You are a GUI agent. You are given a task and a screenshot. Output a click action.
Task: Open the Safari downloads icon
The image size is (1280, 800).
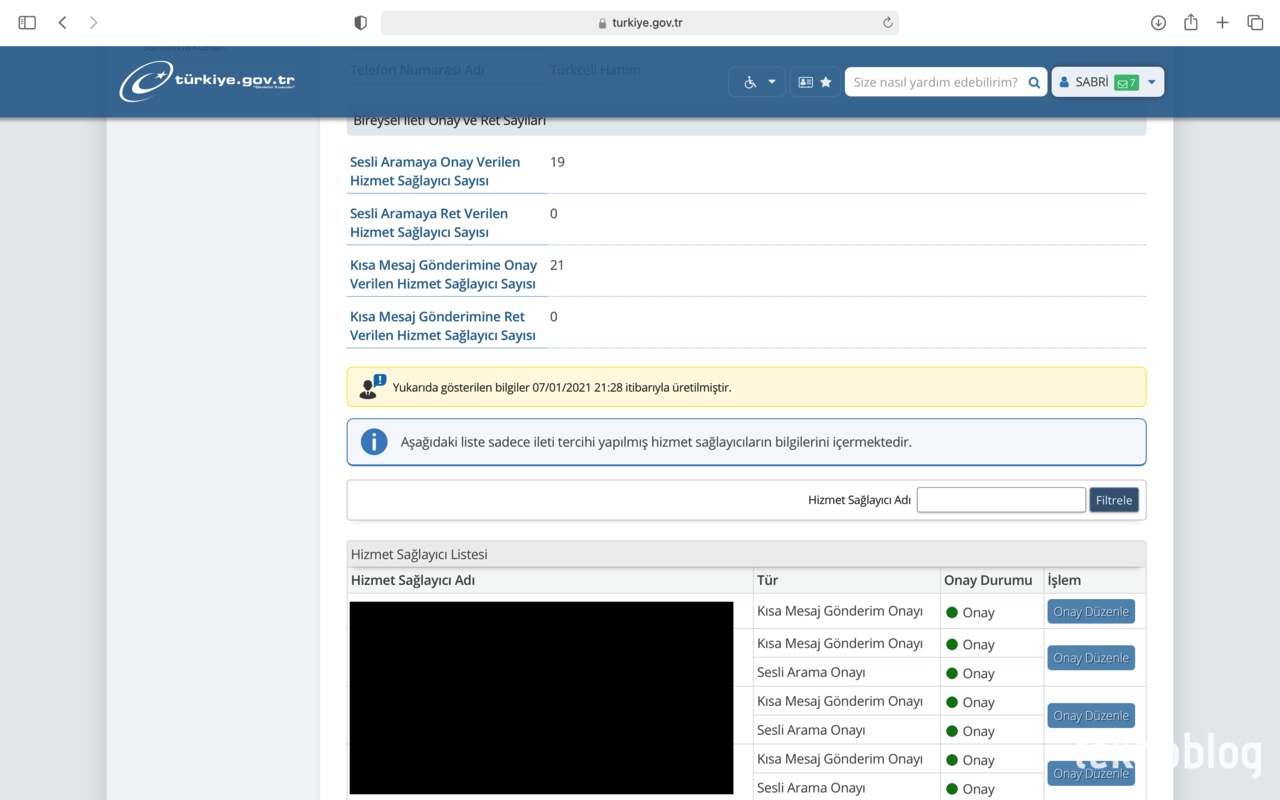point(1158,22)
